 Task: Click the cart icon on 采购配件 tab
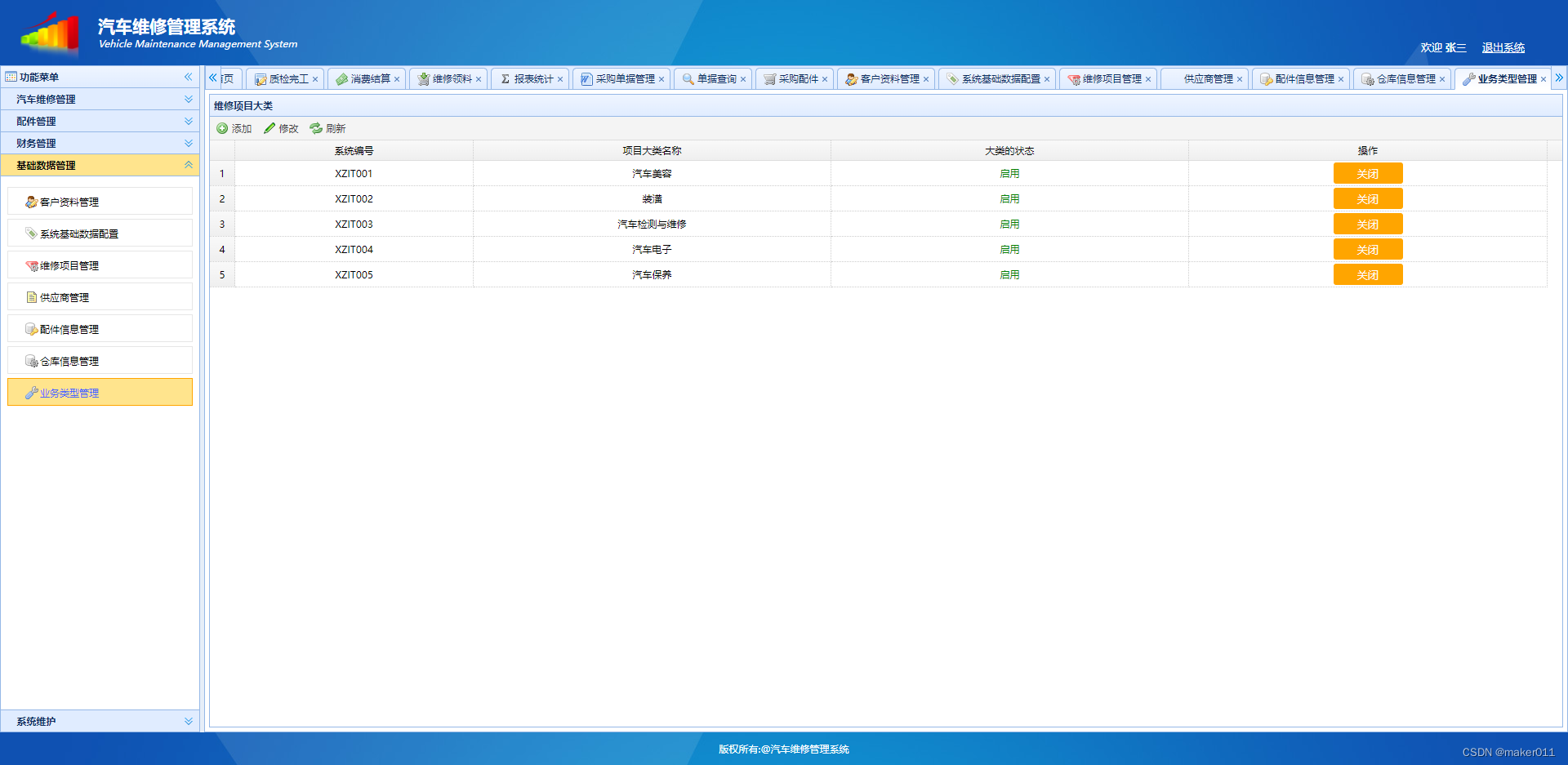tap(770, 79)
